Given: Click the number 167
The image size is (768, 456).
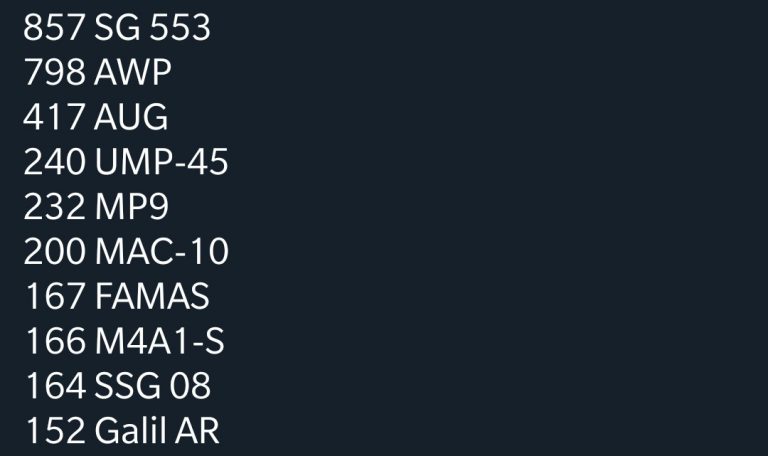Looking at the screenshot, I should [x=54, y=297].
